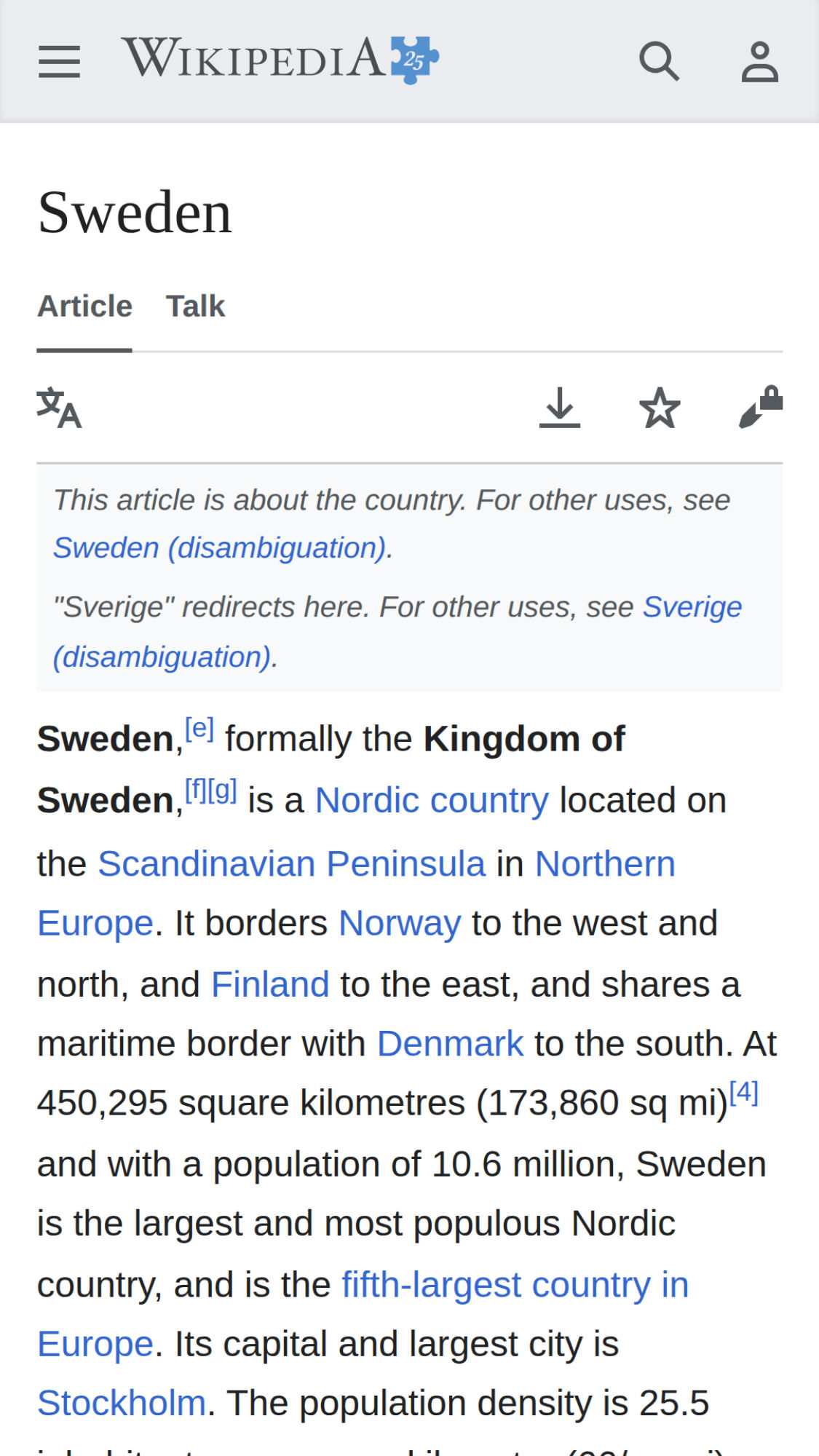819x1456 pixels.
Task: Open the Sverige (disambiguation) link
Action: point(397,632)
